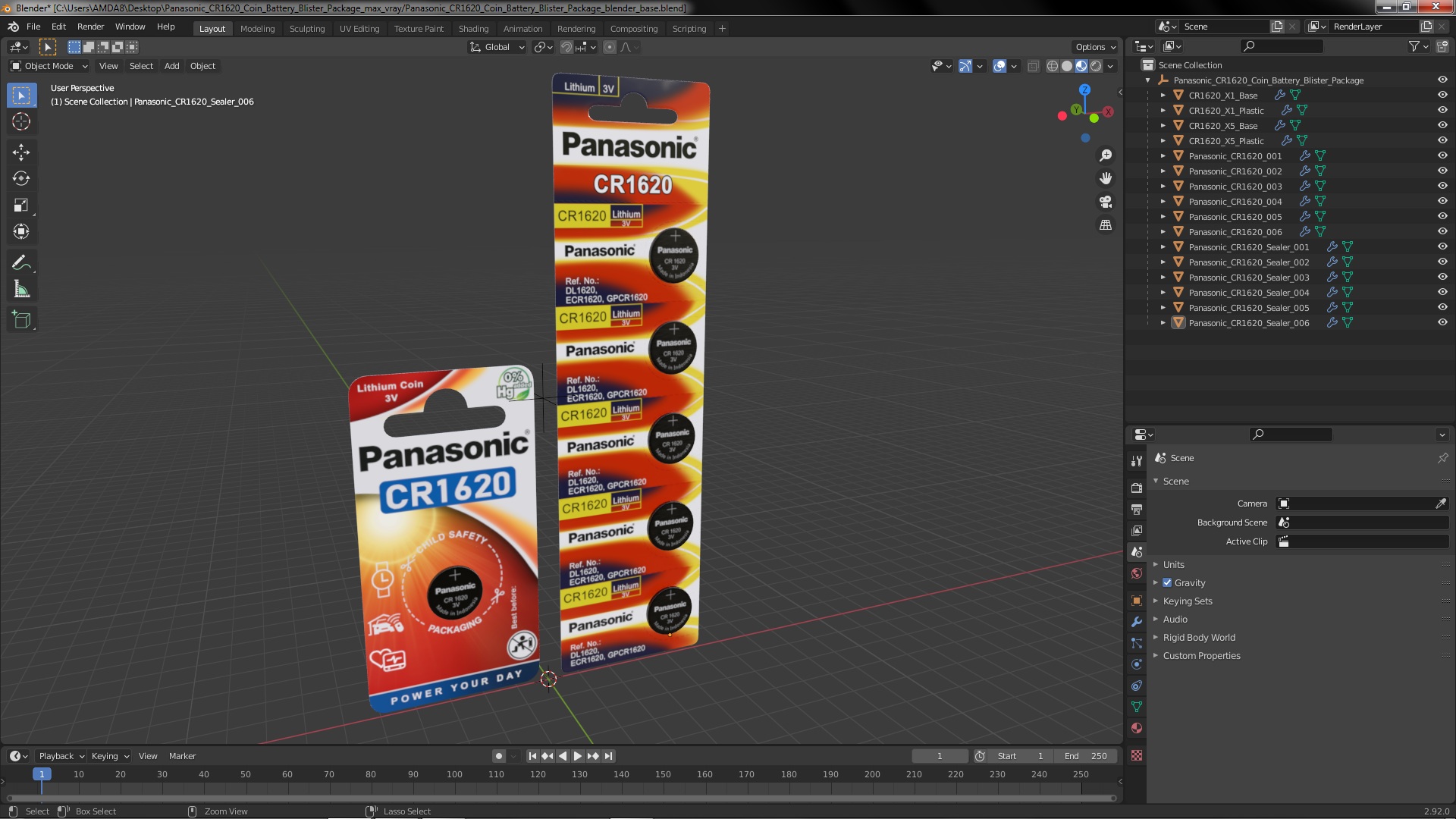Play the animation forward
Image resolution: width=1456 pixels, height=819 pixels.
coord(578,756)
